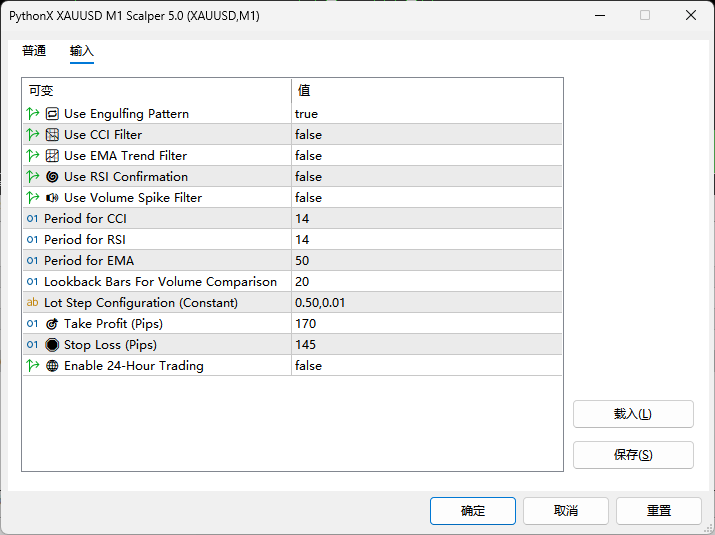This screenshot has height=535, width=715.
Task: Edit the Period for EMA value 50
Action: pos(426,261)
